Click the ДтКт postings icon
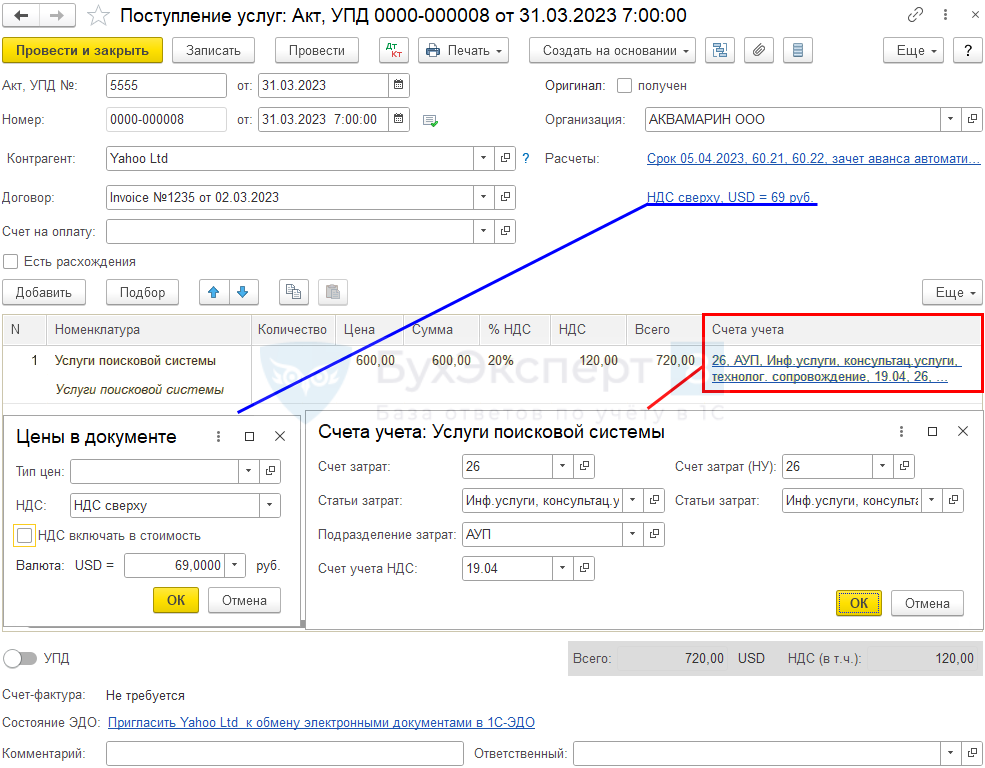This screenshot has width=985, height=768. tap(394, 50)
